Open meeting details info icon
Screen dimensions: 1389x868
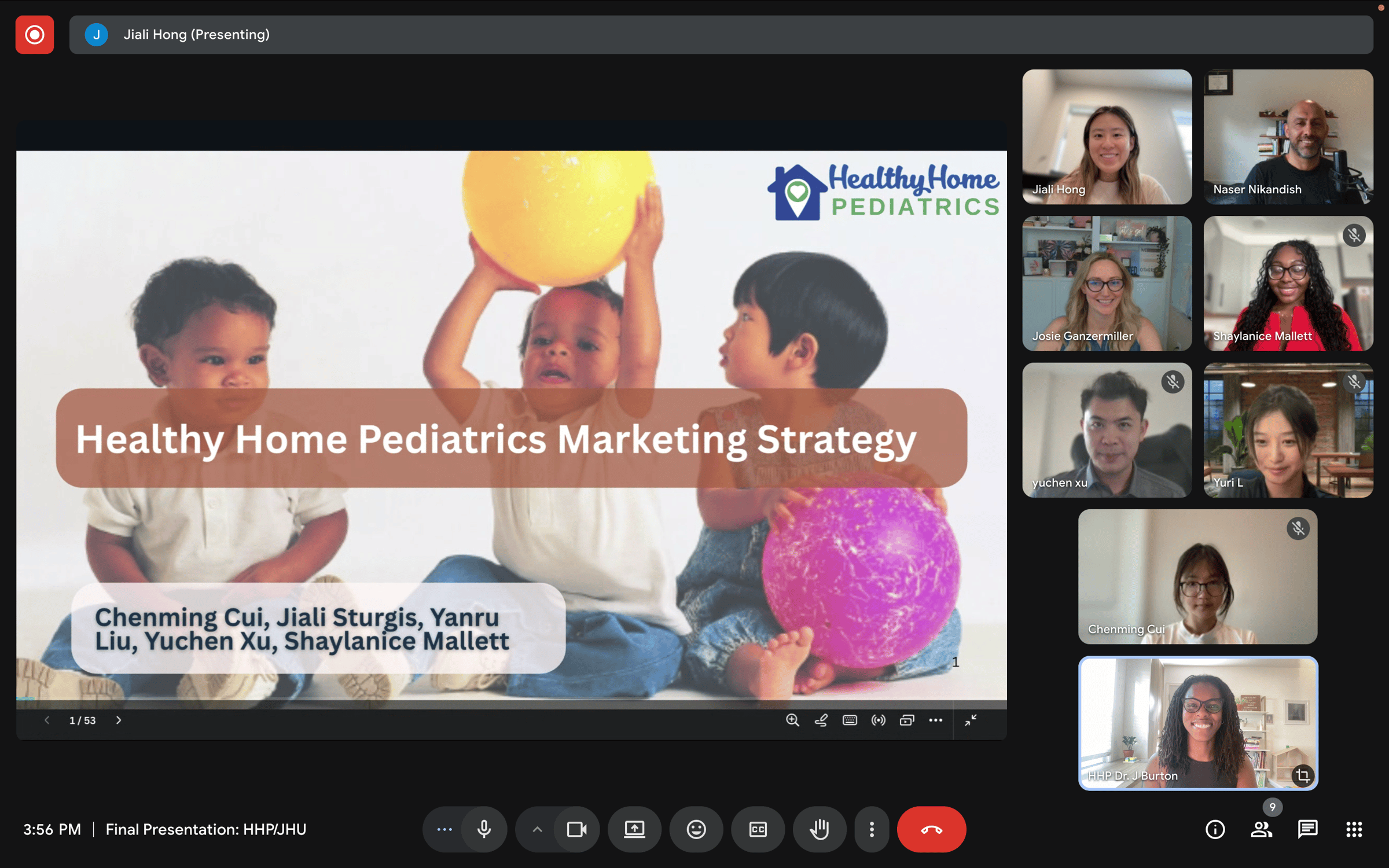pos(1215,829)
